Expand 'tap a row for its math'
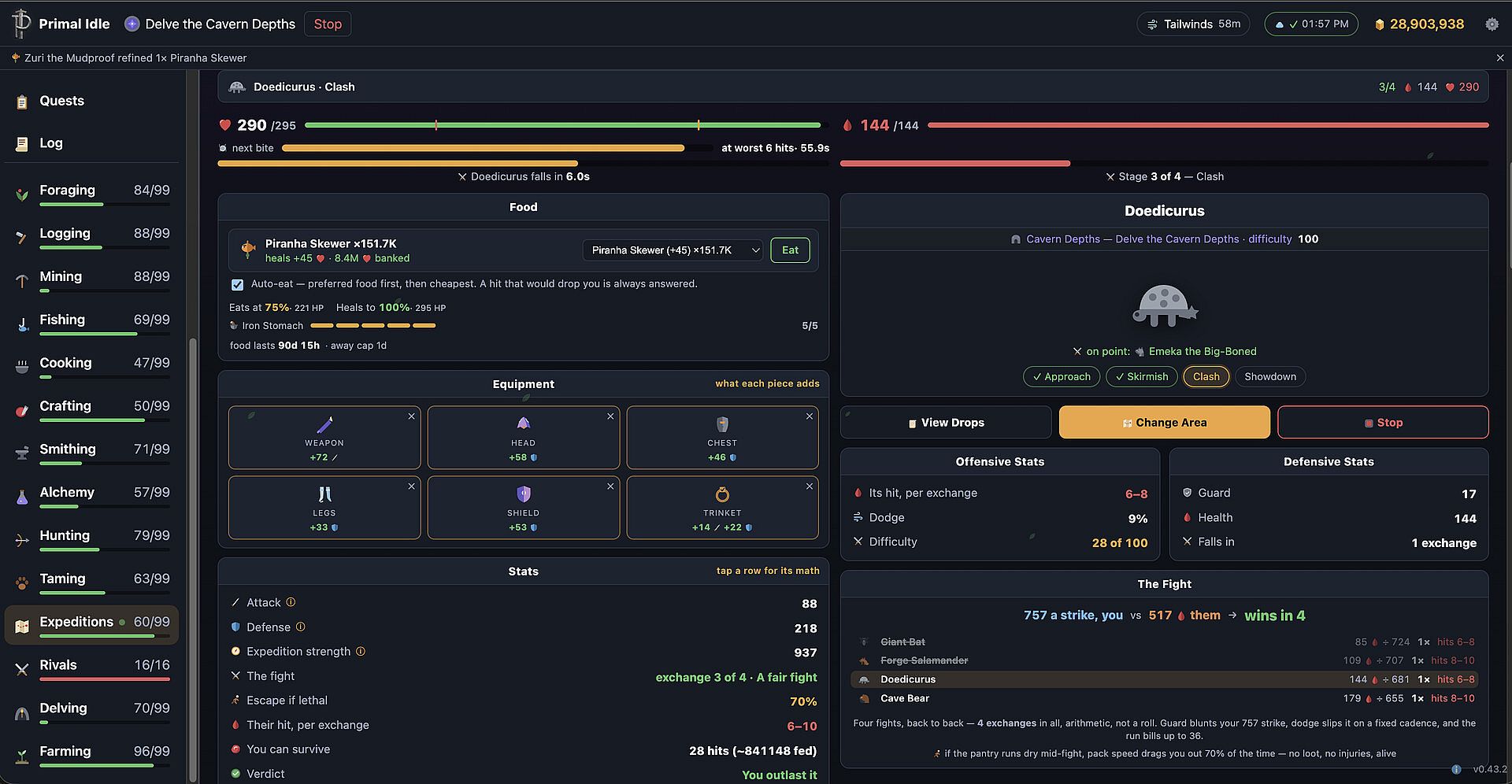This screenshot has width=1512, height=784. 768,571
